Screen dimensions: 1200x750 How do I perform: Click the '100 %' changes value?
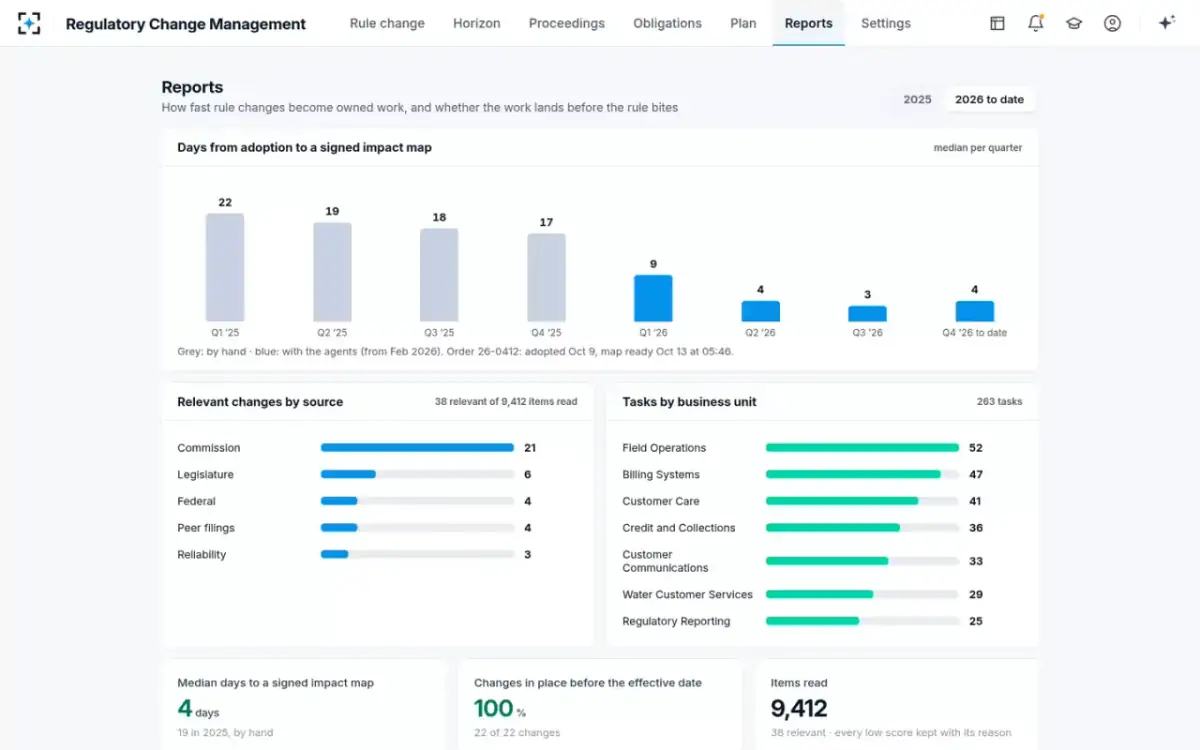tap(500, 709)
